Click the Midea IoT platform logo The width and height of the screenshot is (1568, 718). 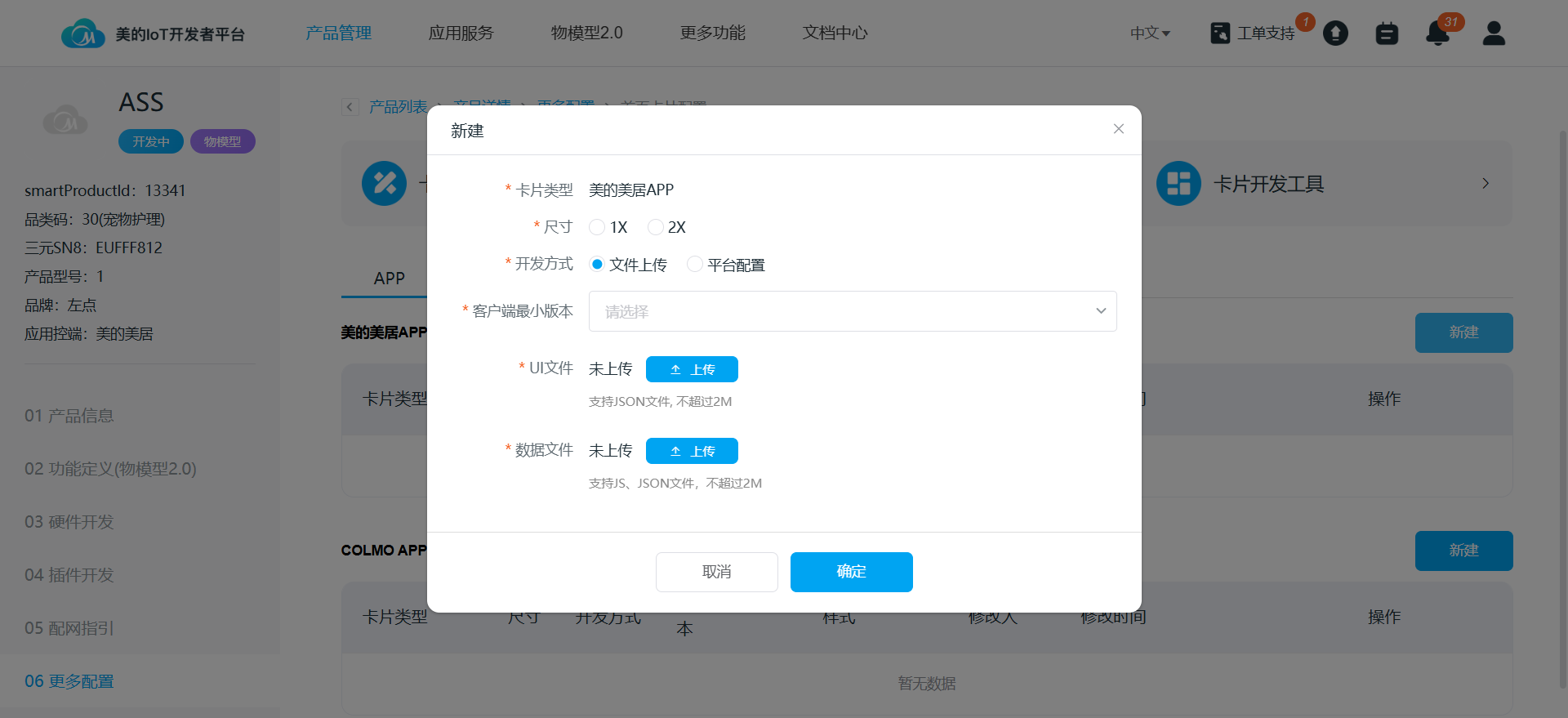82,33
